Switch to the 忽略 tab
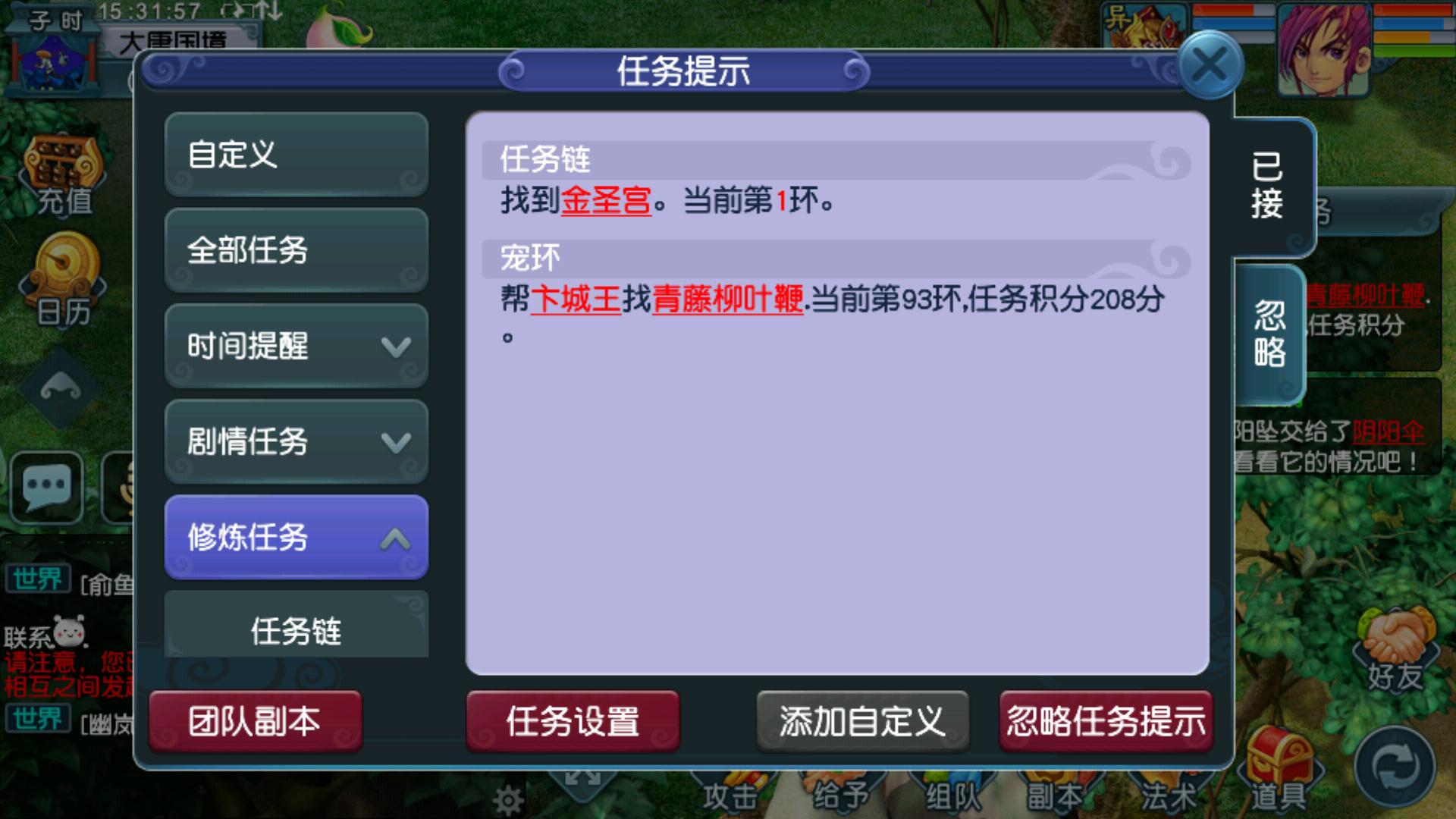 tap(1269, 334)
